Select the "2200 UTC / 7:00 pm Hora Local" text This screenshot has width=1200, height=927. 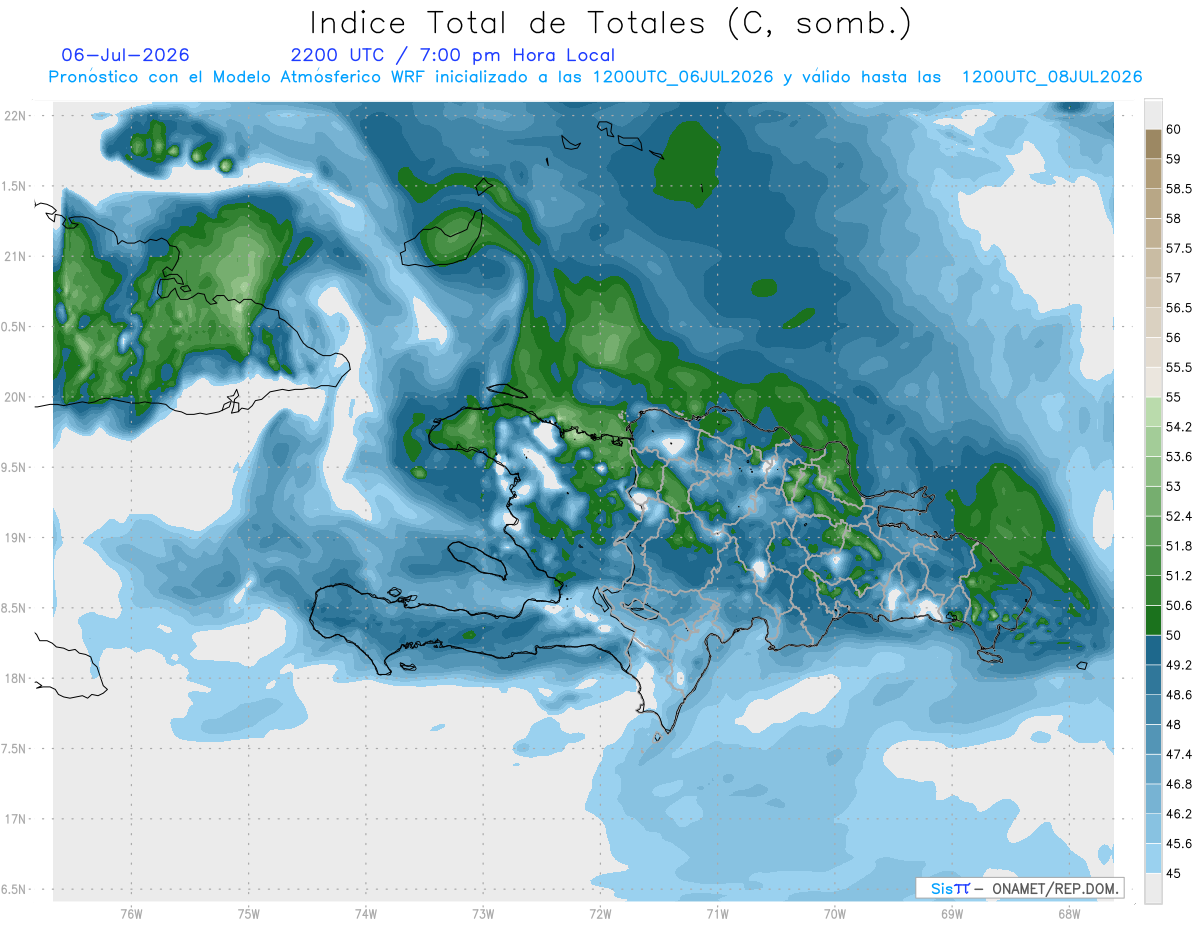tap(453, 56)
